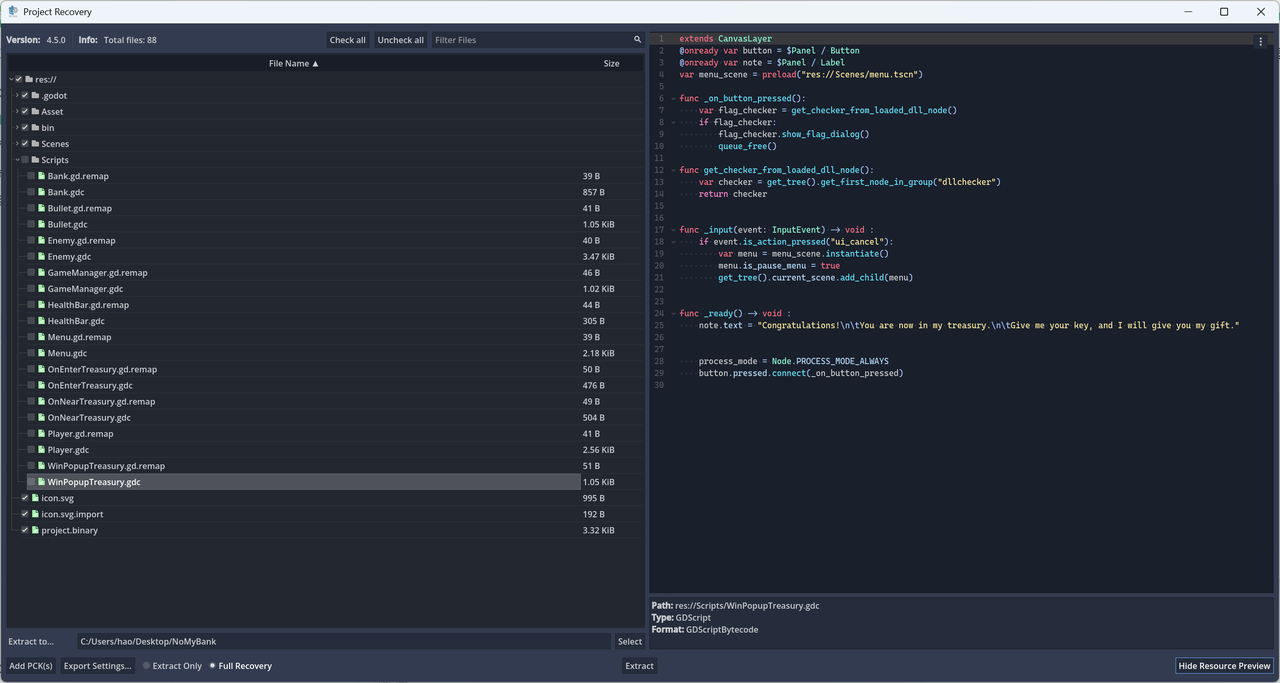The width and height of the screenshot is (1280, 683).
Task: Click the Asset folder icon
Action: coord(35,112)
